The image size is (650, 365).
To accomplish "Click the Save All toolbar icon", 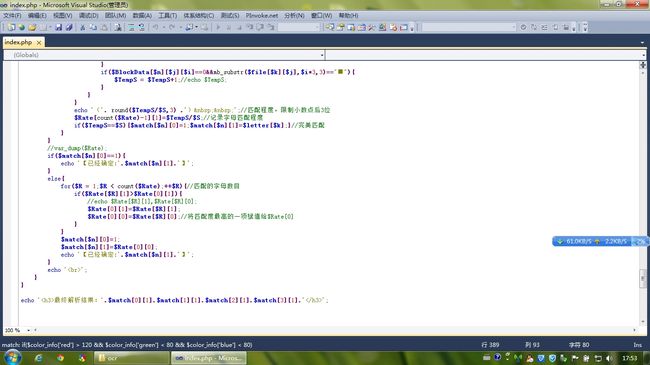I will click(69, 27).
